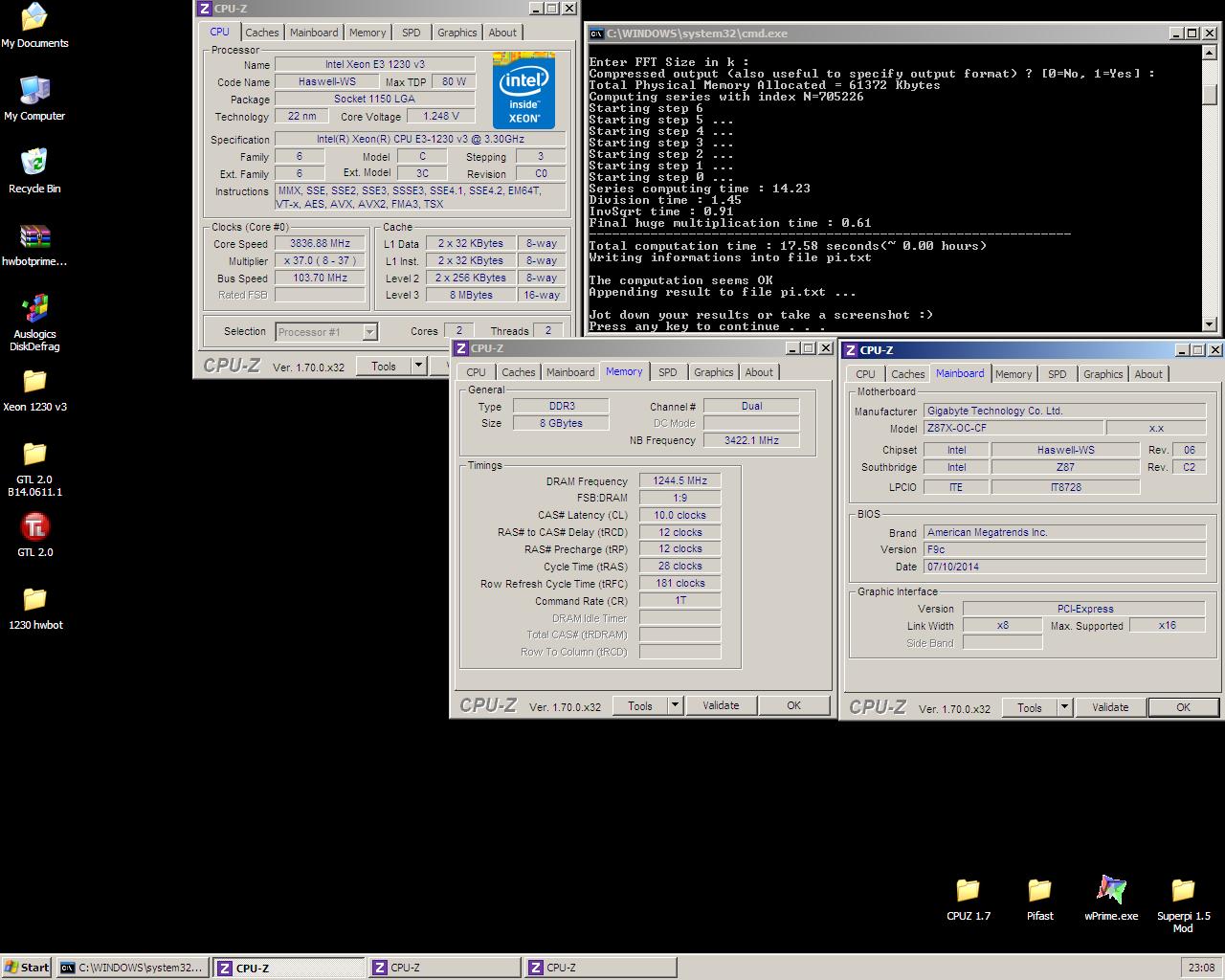Select the Graphics tab in the CPU-Z Mainboard window
The height and width of the screenshot is (980, 1225).
pyautogui.click(x=1102, y=374)
